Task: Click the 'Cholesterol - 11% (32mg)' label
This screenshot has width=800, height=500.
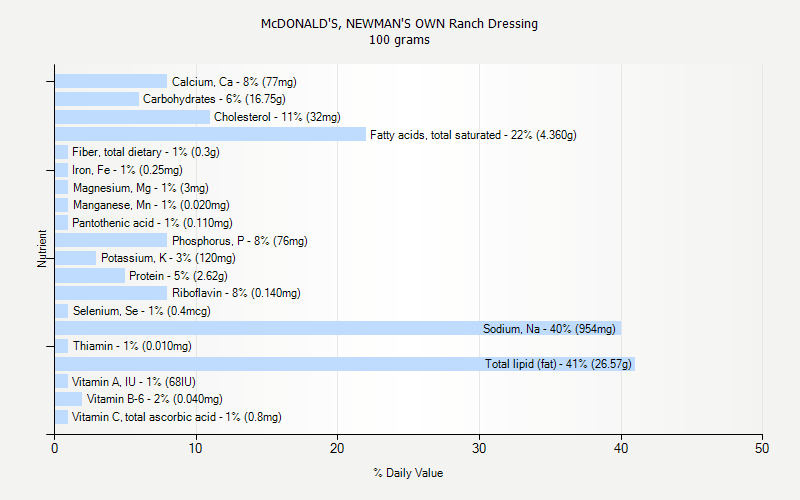Action: pyautogui.click(x=277, y=117)
